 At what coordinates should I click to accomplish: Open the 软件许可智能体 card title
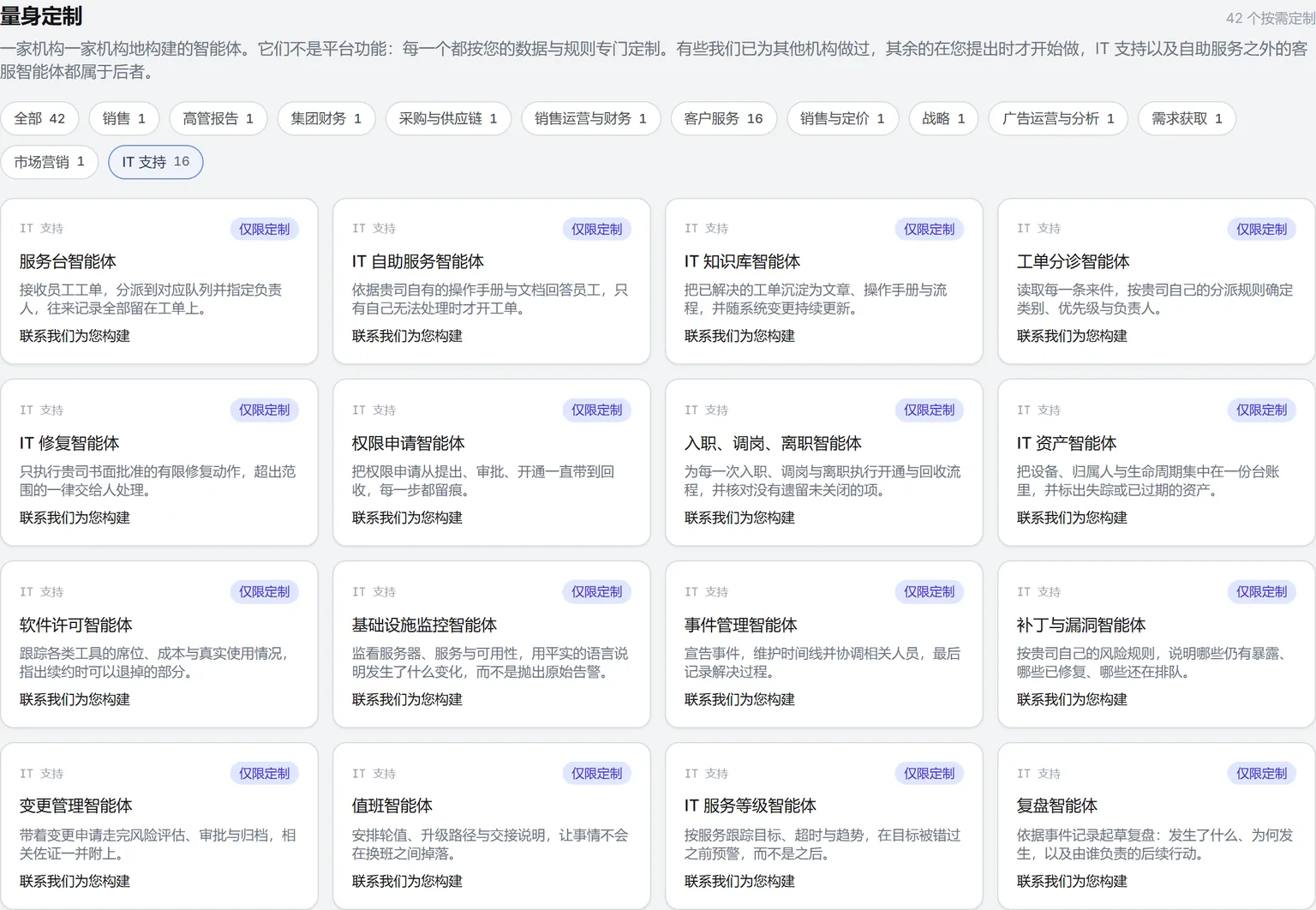pyautogui.click(x=76, y=625)
